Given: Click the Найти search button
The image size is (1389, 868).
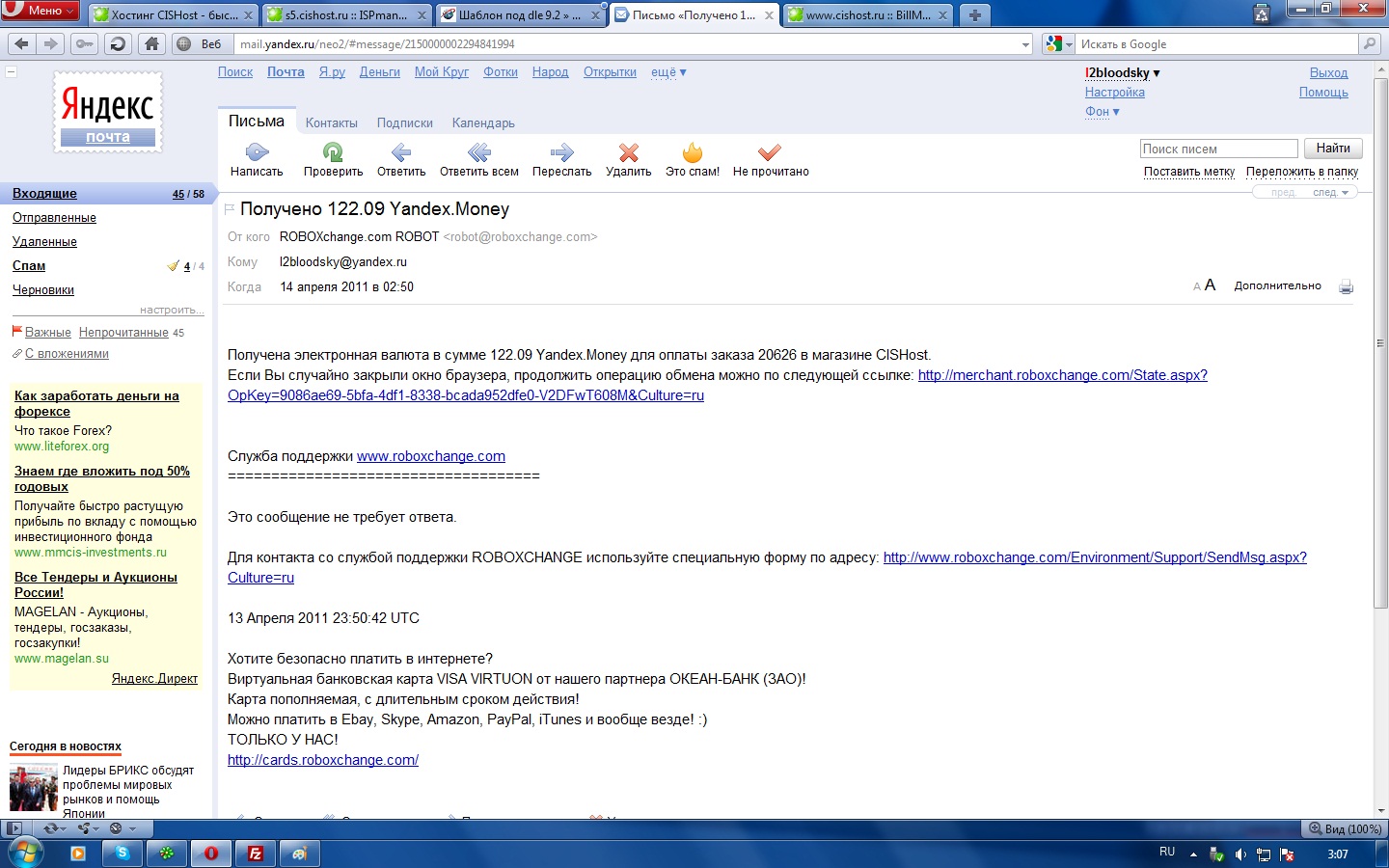Looking at the screenshot, I should pyautogui.click(x=1333, y=149).
